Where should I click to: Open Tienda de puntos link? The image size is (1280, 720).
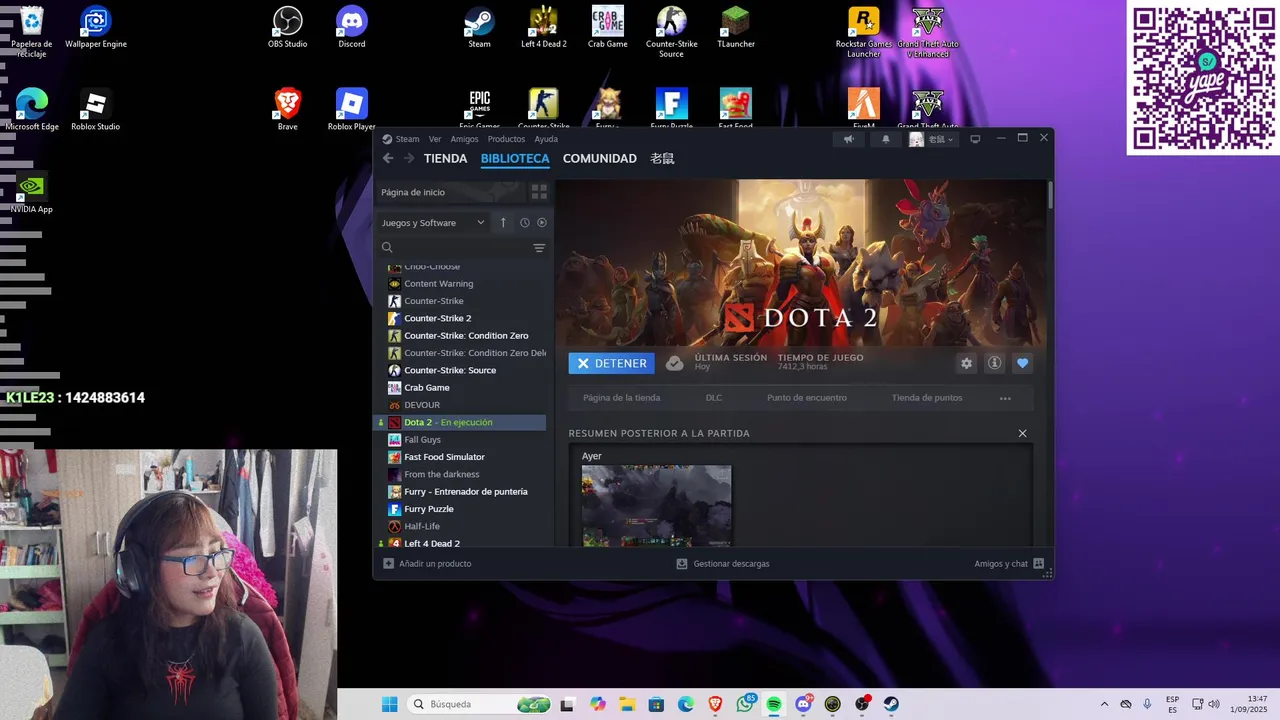tap(927, 398)
